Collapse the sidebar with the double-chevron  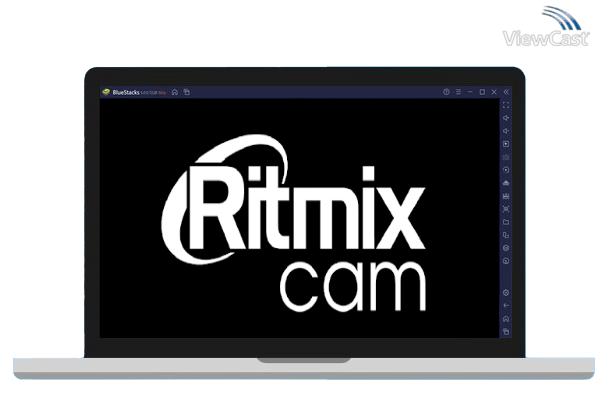click(506, 92)
